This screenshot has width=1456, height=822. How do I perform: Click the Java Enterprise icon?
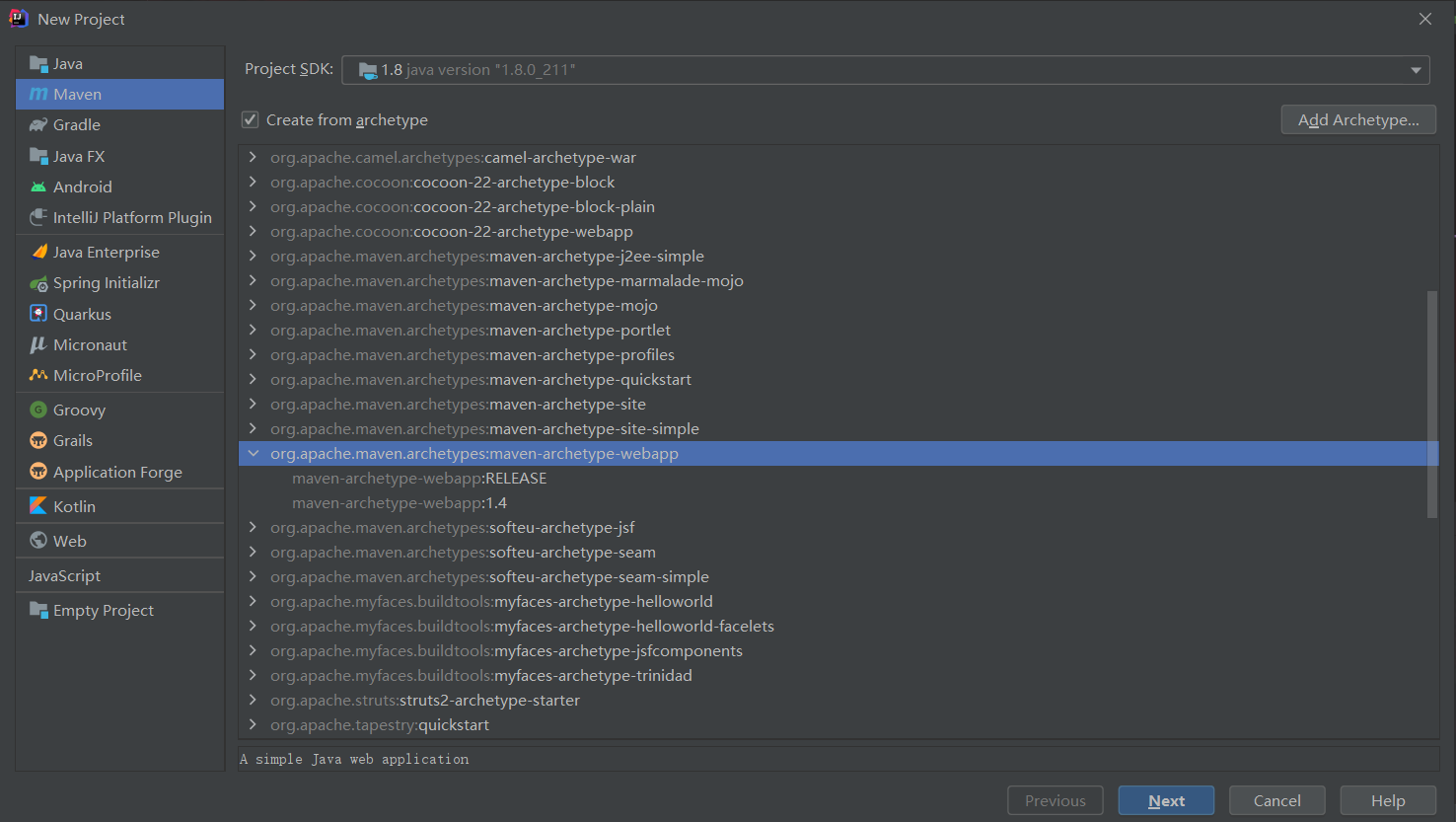point(38,252)
